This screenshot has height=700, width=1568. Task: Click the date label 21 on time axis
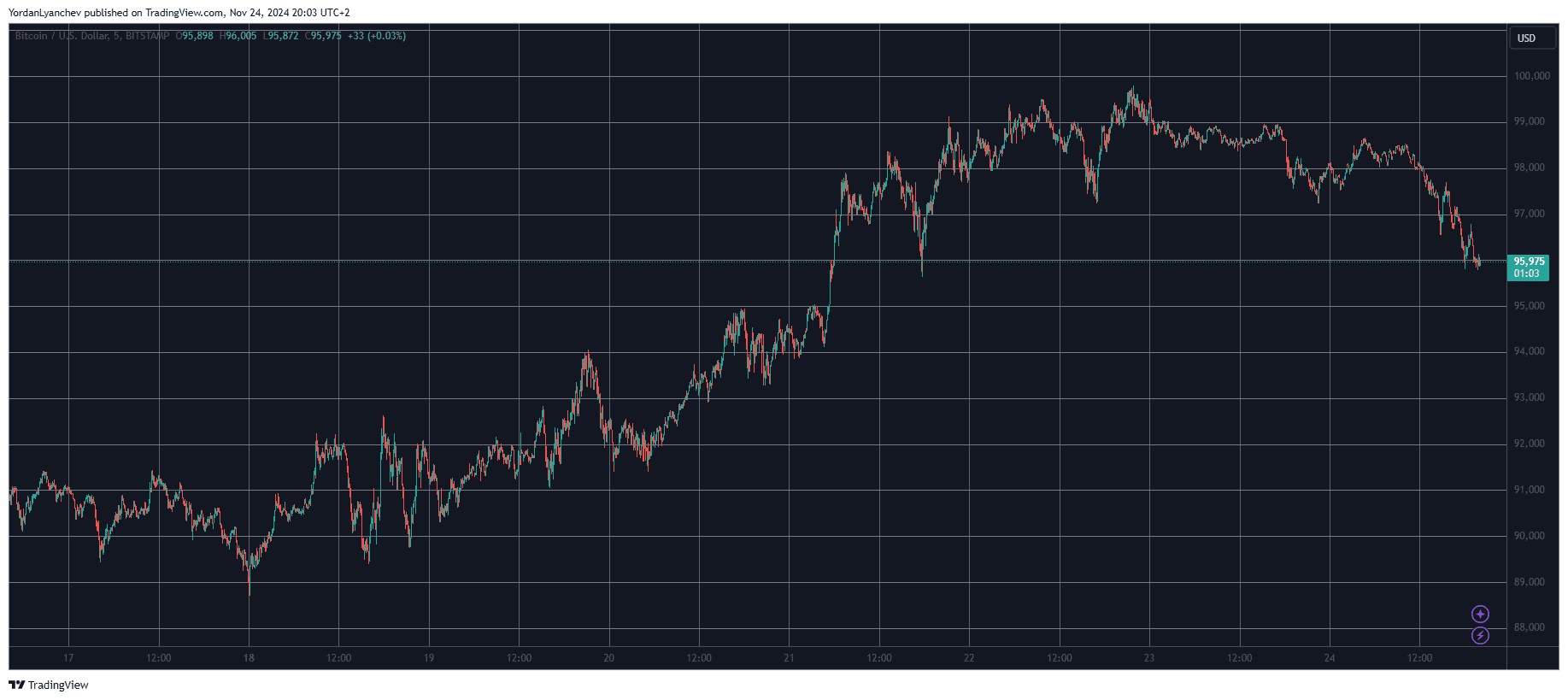click(789, 658)
